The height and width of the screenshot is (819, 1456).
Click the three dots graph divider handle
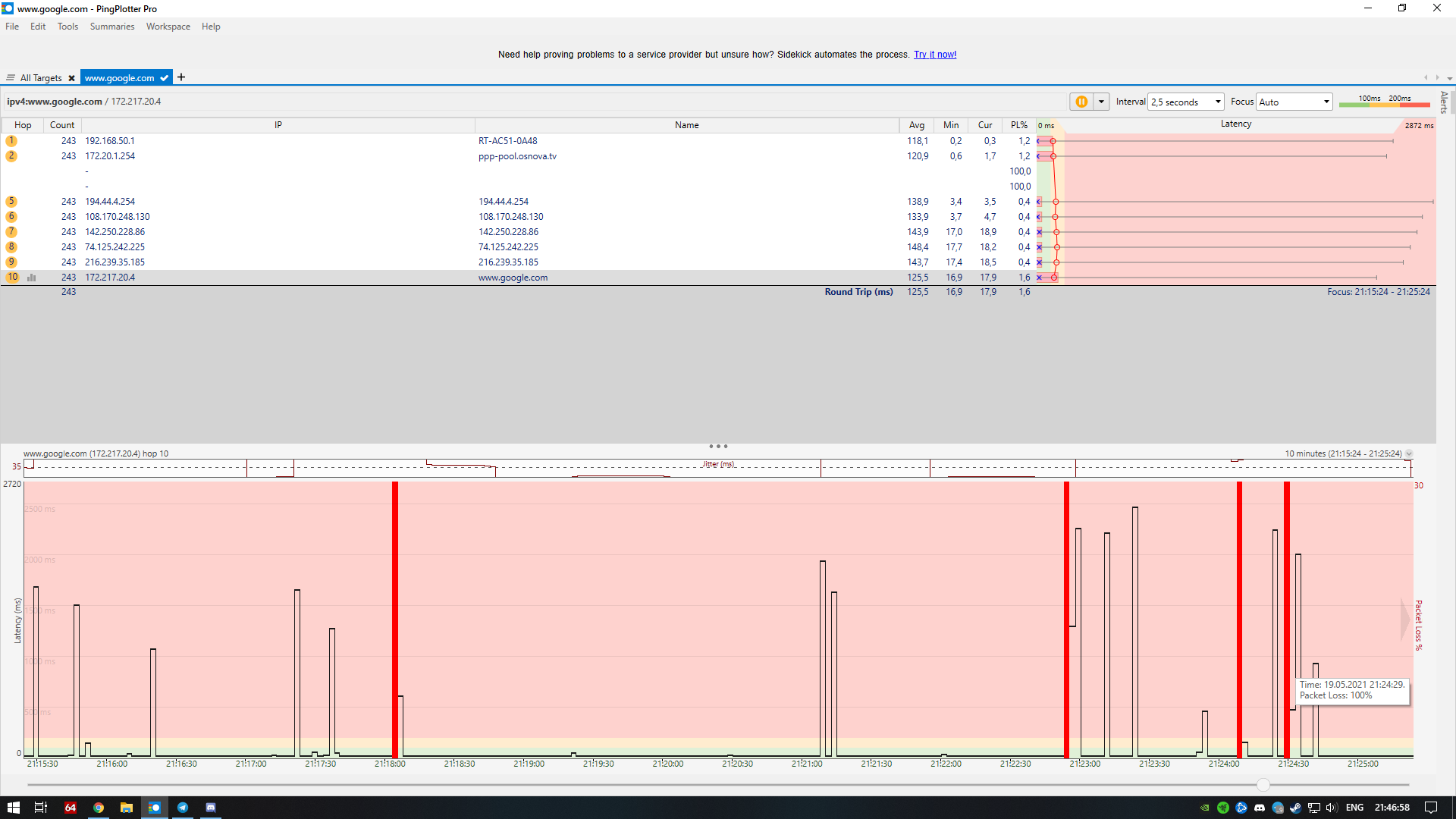coord(717,447)
